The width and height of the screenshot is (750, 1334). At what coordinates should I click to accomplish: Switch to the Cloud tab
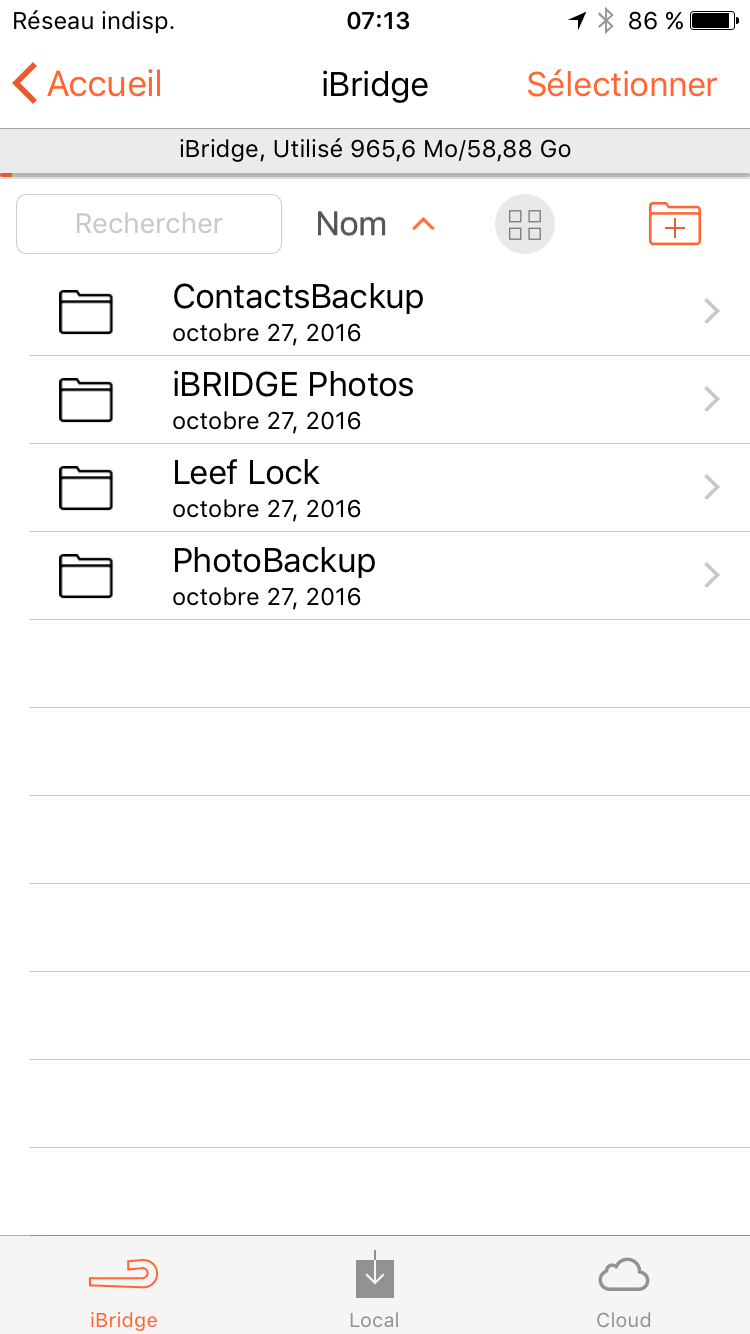[x=623, y=1288]
